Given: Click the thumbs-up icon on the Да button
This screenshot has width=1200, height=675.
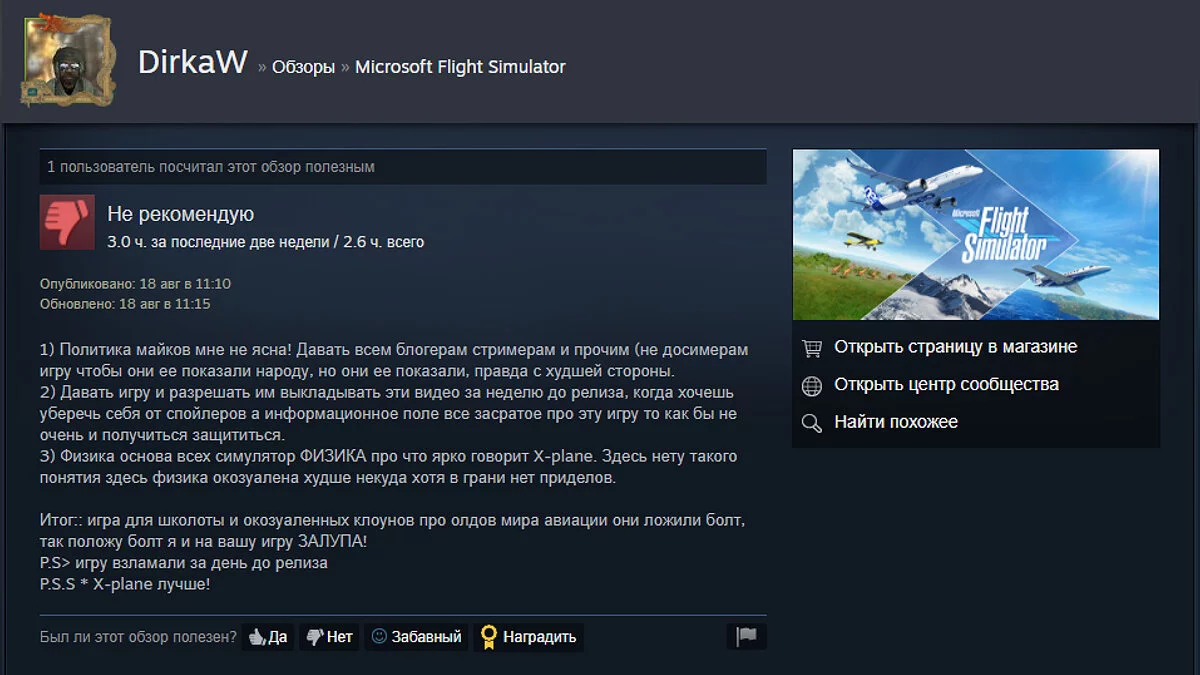Looking at the screenshot, I should pos(257,637).
